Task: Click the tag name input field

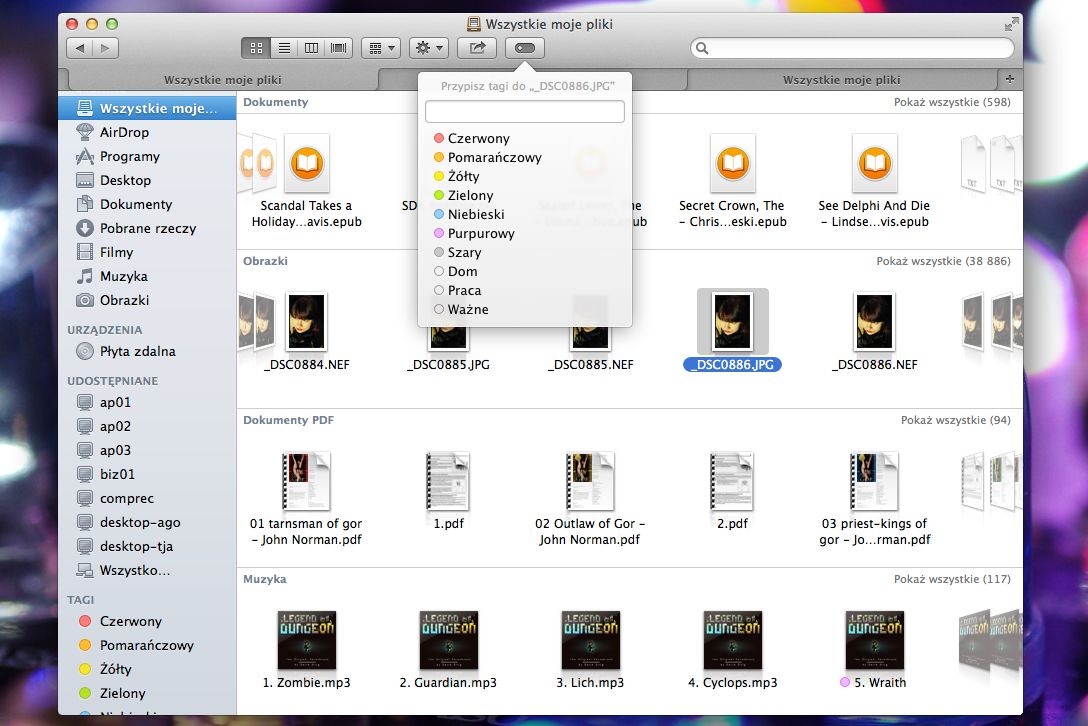Action: (525, 111)
